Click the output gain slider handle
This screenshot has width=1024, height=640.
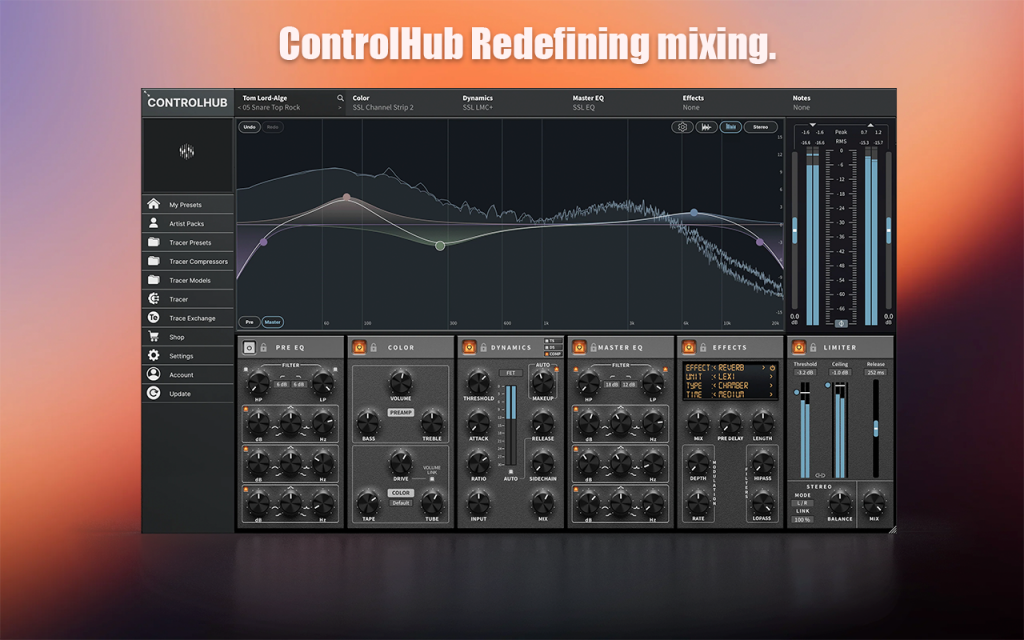(x=888, y=231)
